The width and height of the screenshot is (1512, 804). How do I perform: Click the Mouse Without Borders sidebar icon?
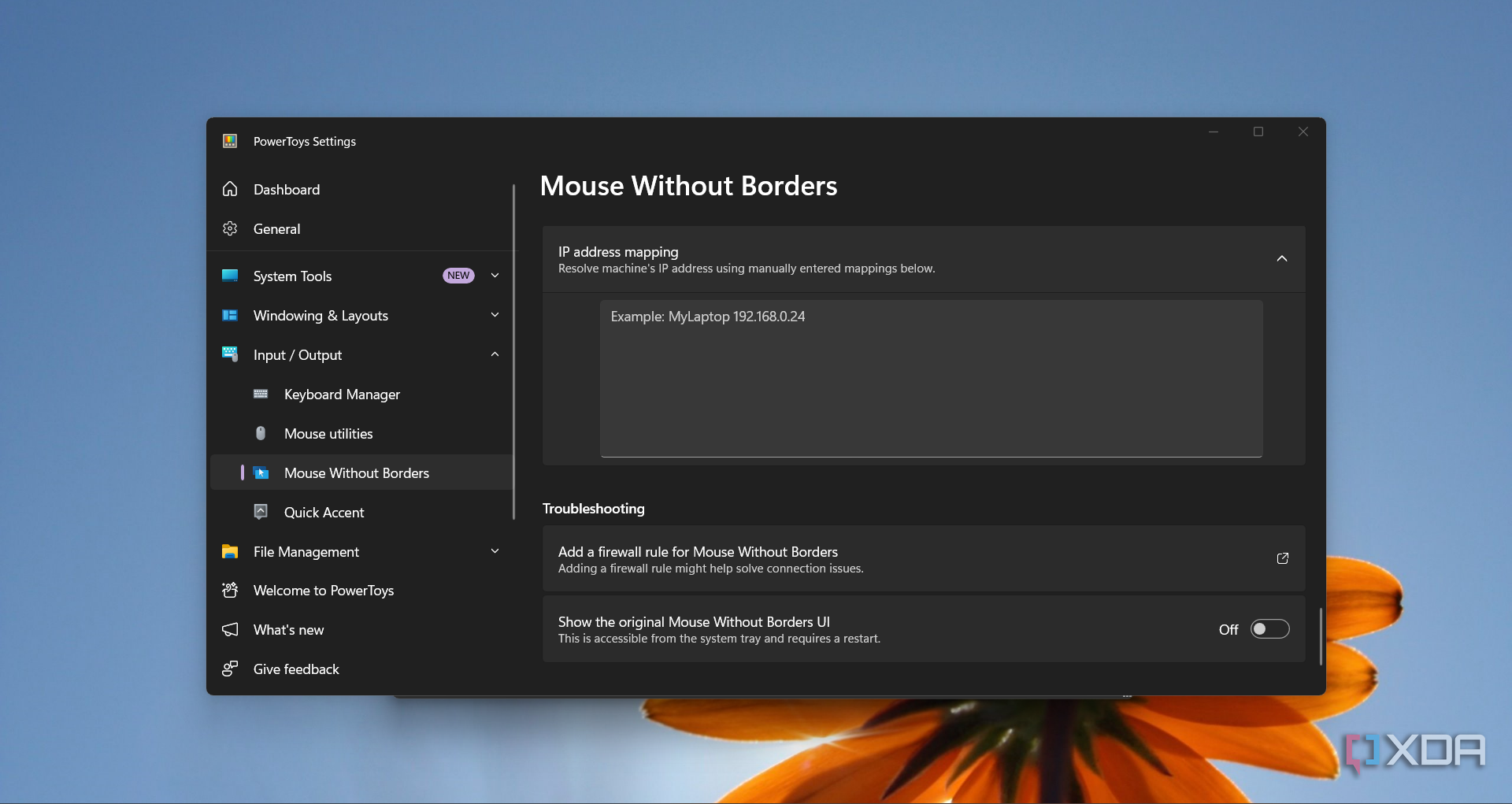(x=261, y=472)
